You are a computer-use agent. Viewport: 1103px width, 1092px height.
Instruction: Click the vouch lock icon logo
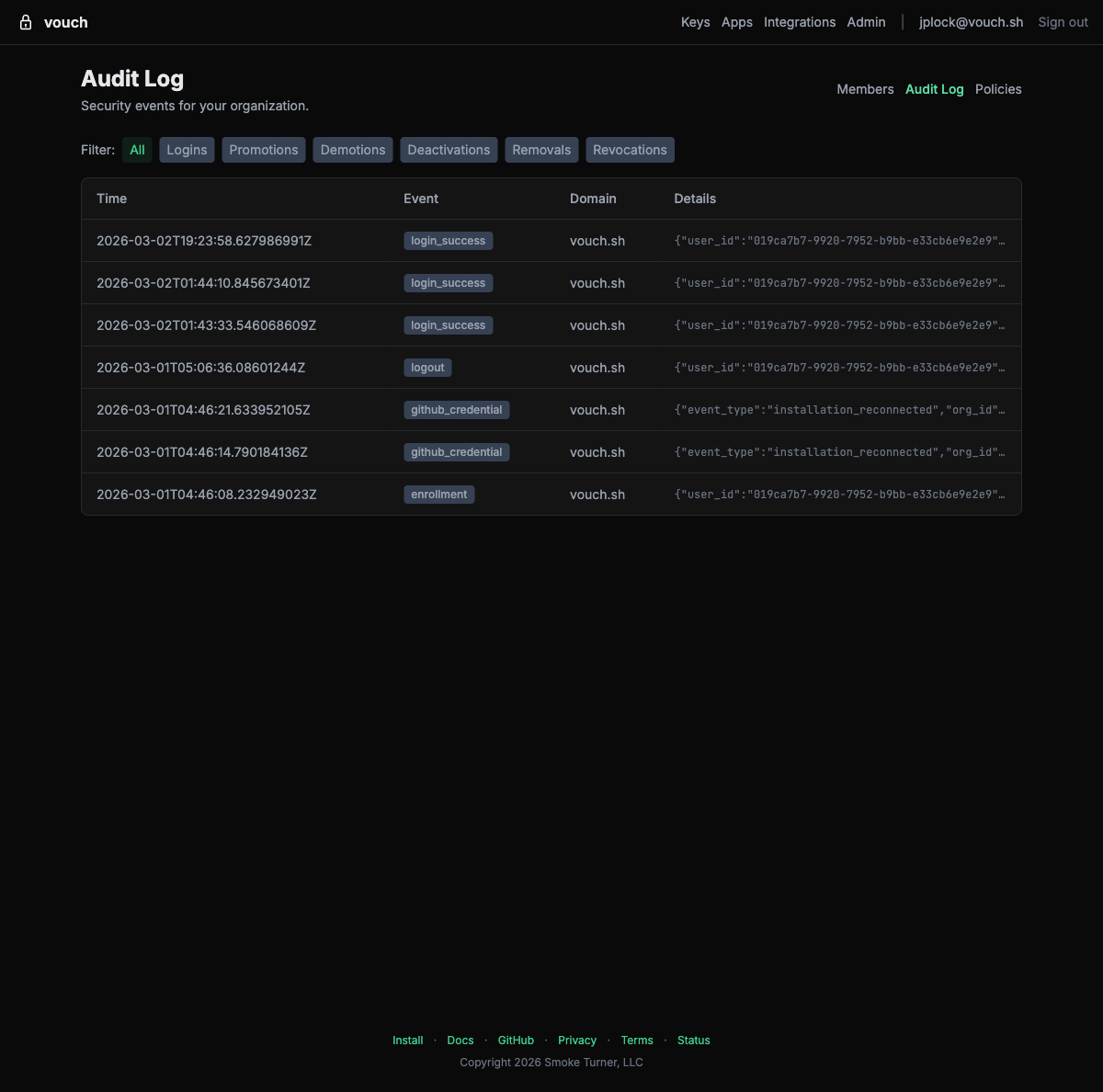pos(26,21)
